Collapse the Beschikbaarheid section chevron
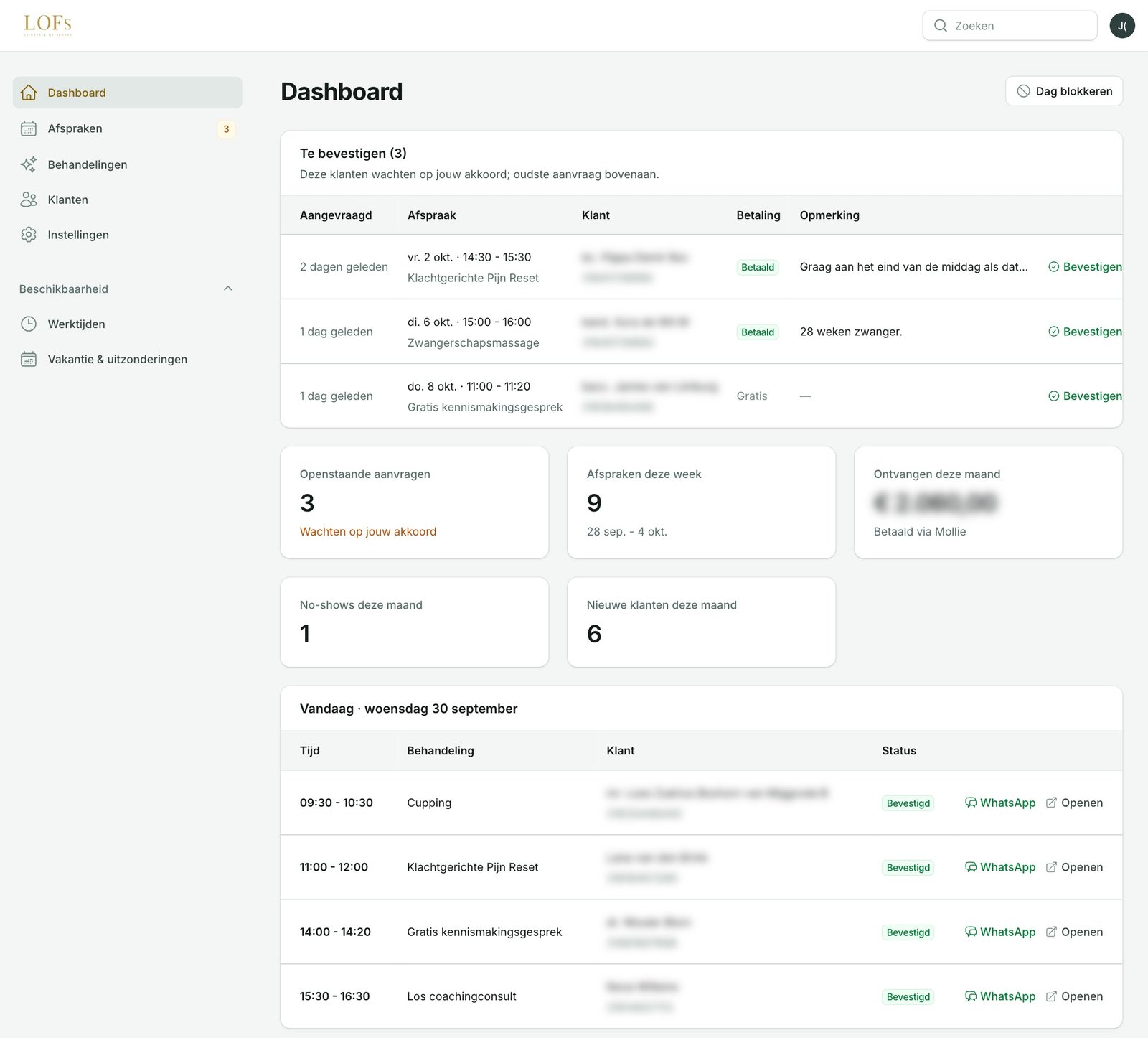 coord(228,289)
